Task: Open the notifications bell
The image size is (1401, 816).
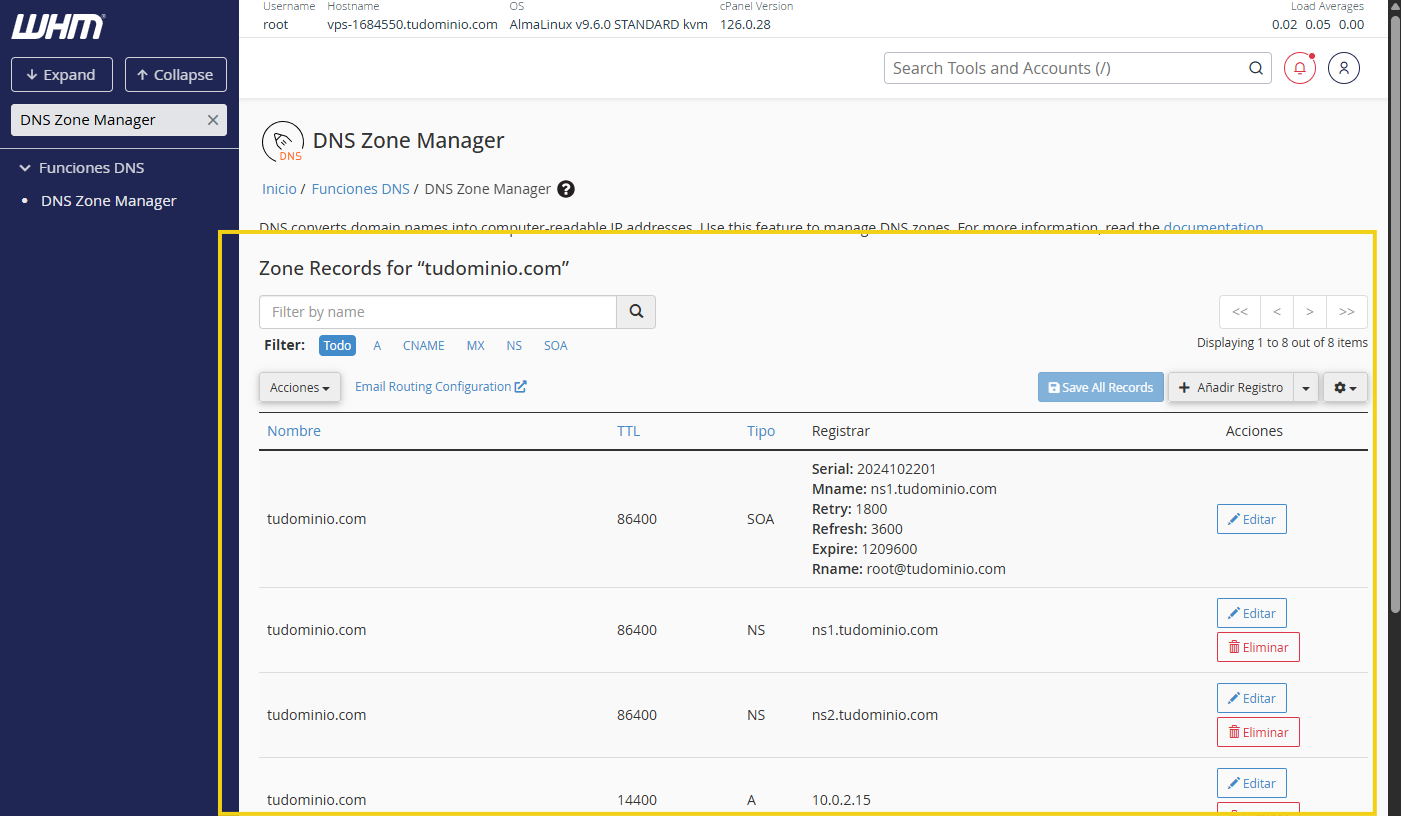Action: (x=1299, y=67)
